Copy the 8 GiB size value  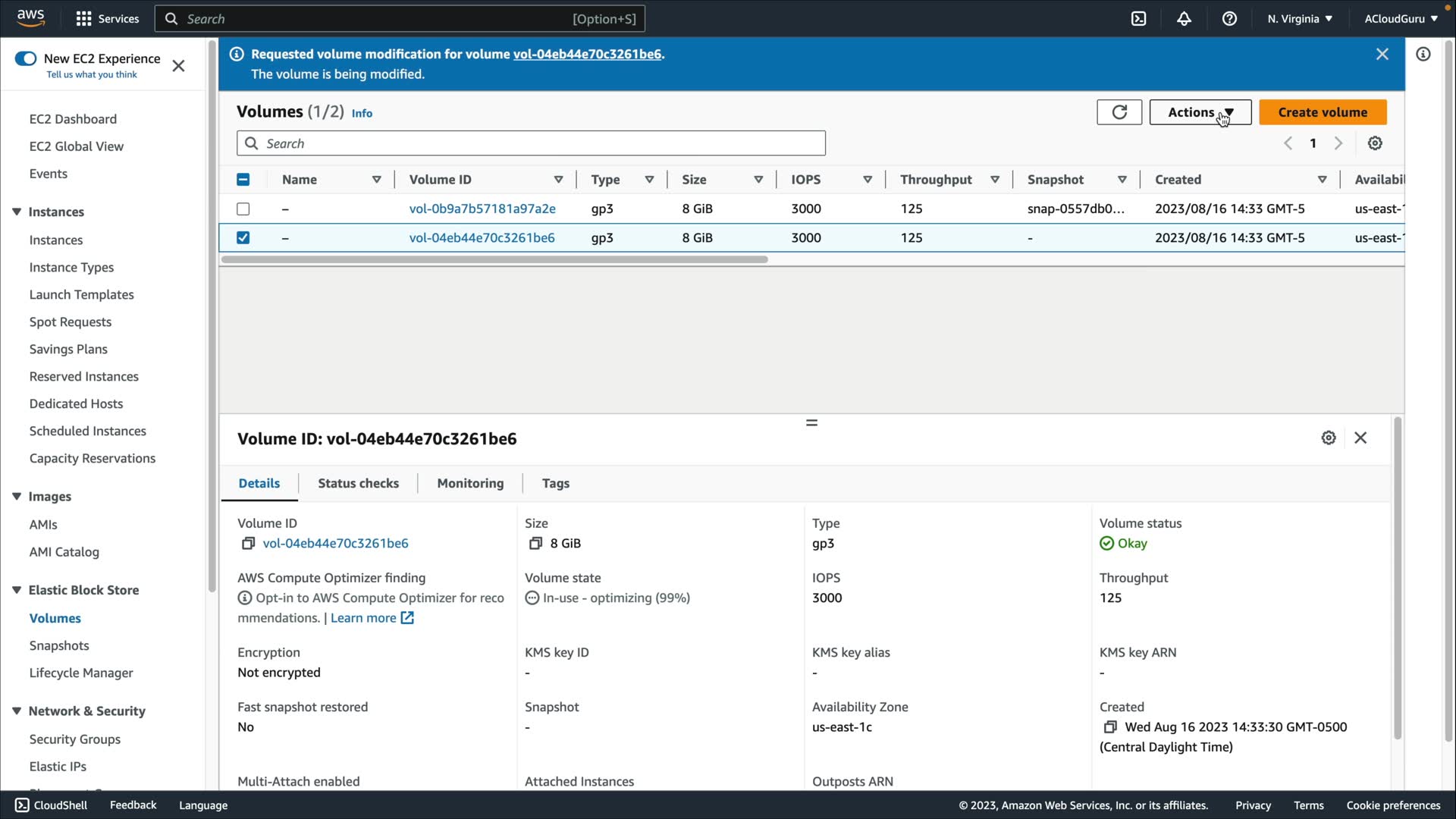pos(535,544)
